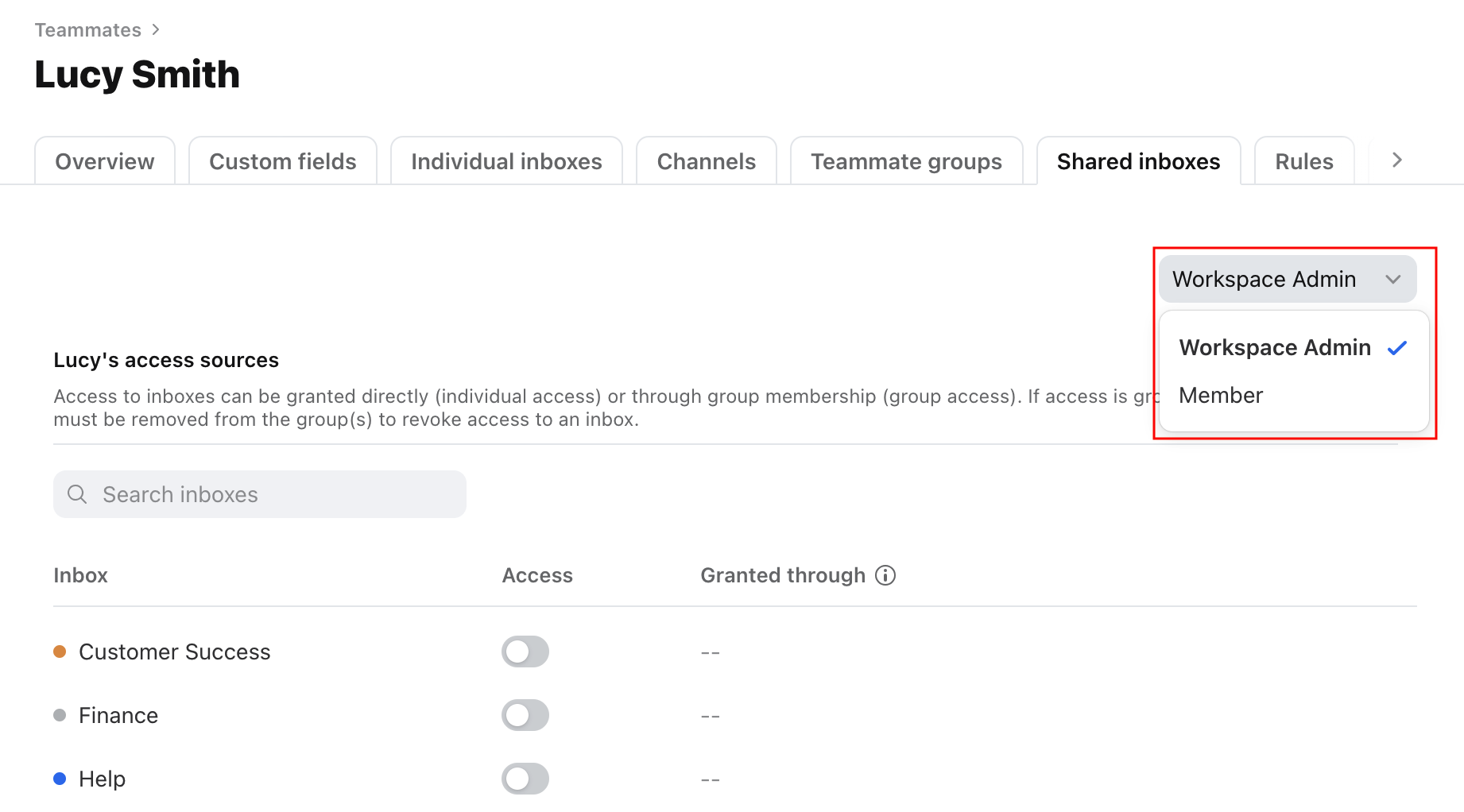Select Workspace Admin in the open dropdown

pyautogui.click(x=1275, y=347)
